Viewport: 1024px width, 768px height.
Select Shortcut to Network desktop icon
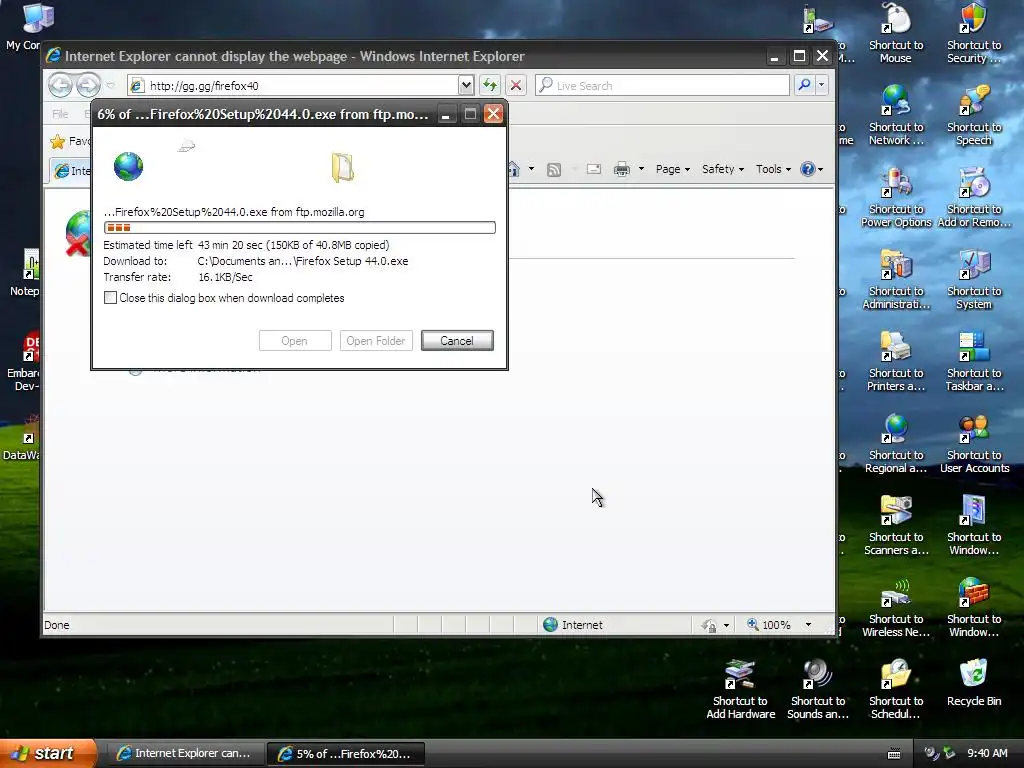[896, 115]
